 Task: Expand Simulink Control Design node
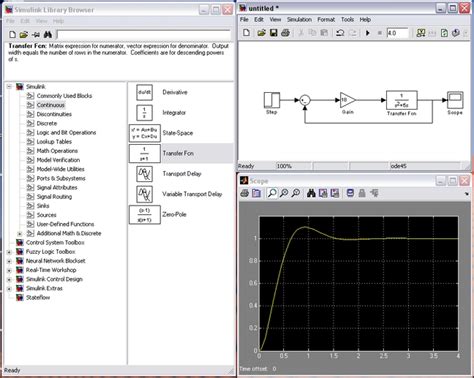click(9, 279)
